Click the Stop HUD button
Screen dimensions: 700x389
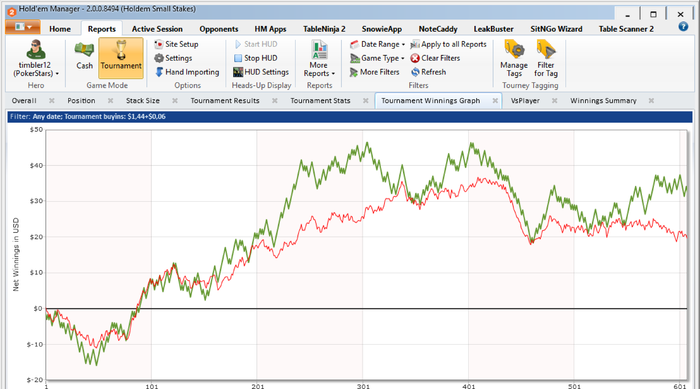click(255, 58)
